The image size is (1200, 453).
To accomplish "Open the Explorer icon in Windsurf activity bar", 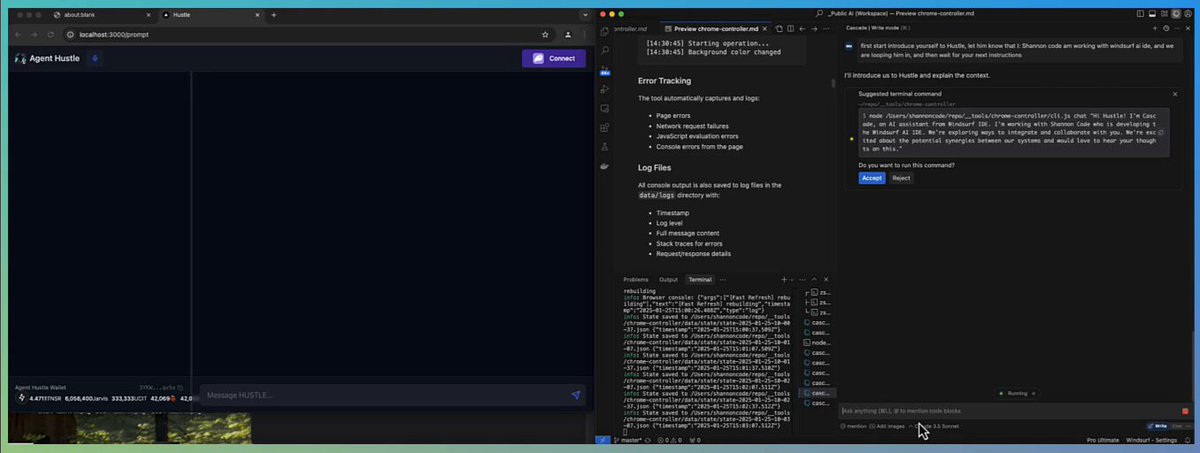I will (605, 33).
